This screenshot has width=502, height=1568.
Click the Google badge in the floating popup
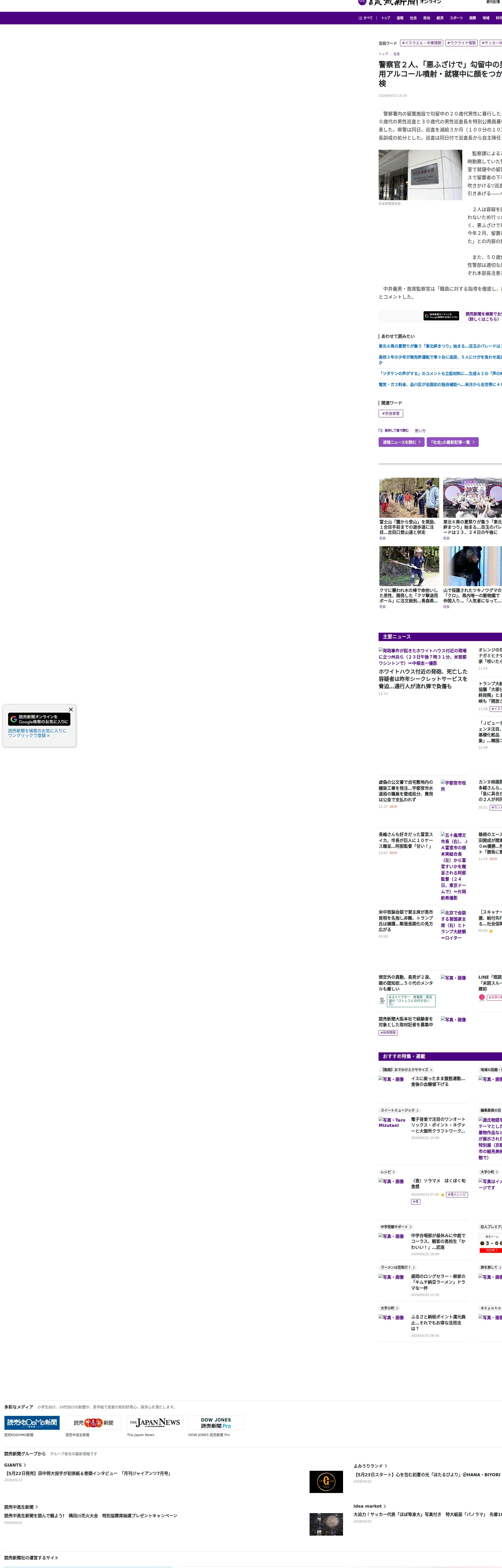tap(39, 719)
